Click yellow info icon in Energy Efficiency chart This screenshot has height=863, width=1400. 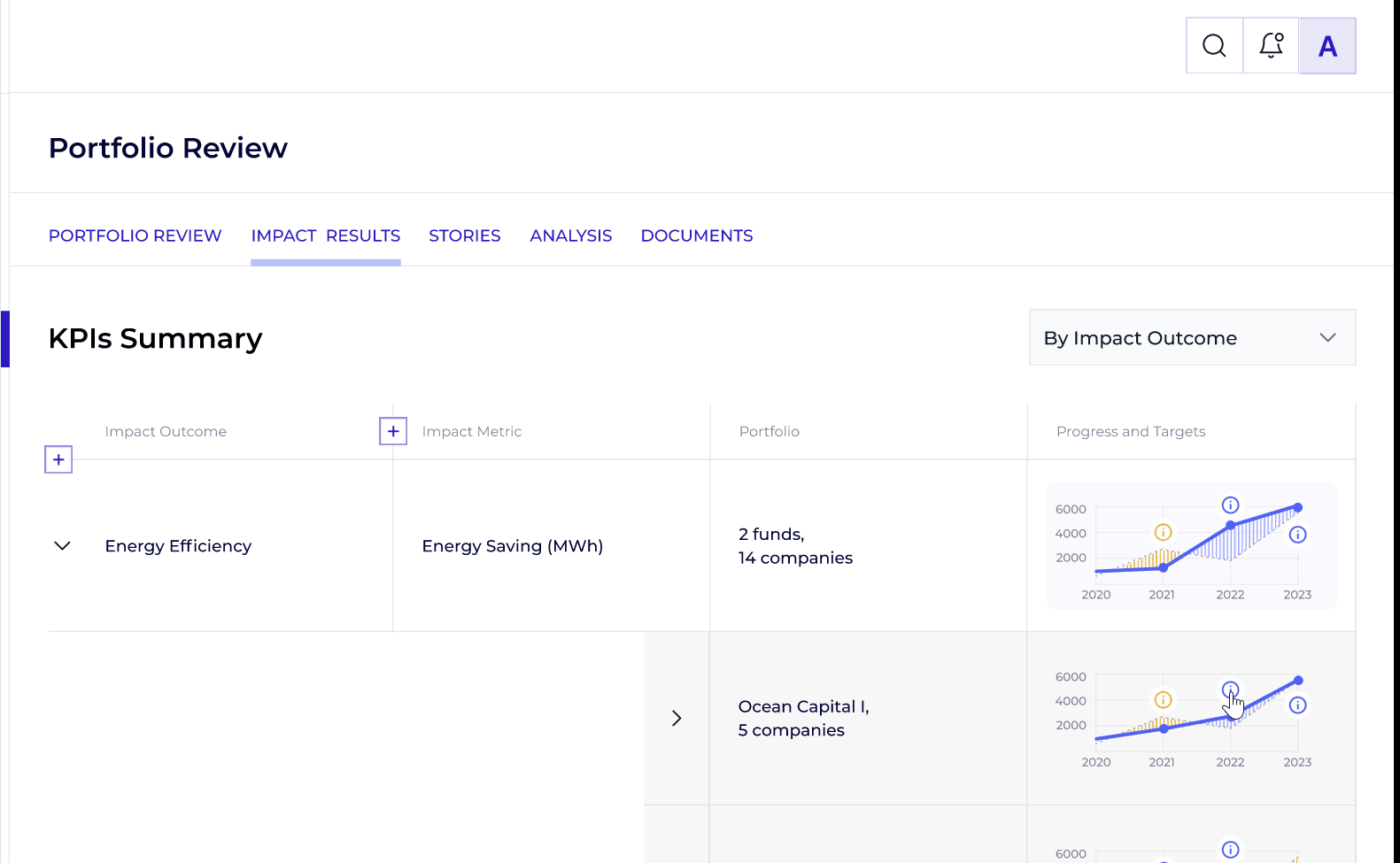1163,532
